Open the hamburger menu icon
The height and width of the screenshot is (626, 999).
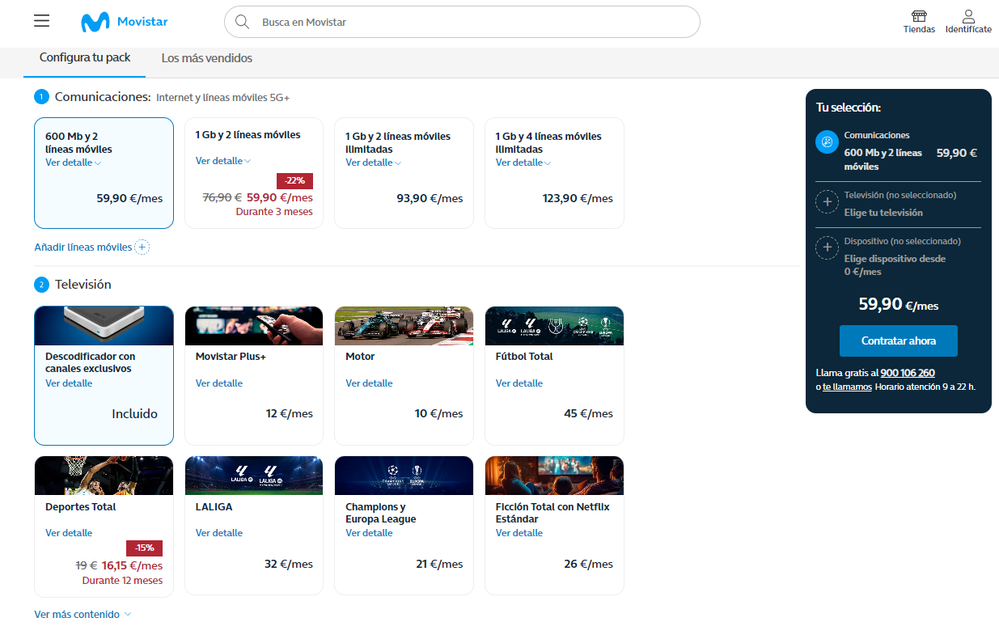[41, 21]
